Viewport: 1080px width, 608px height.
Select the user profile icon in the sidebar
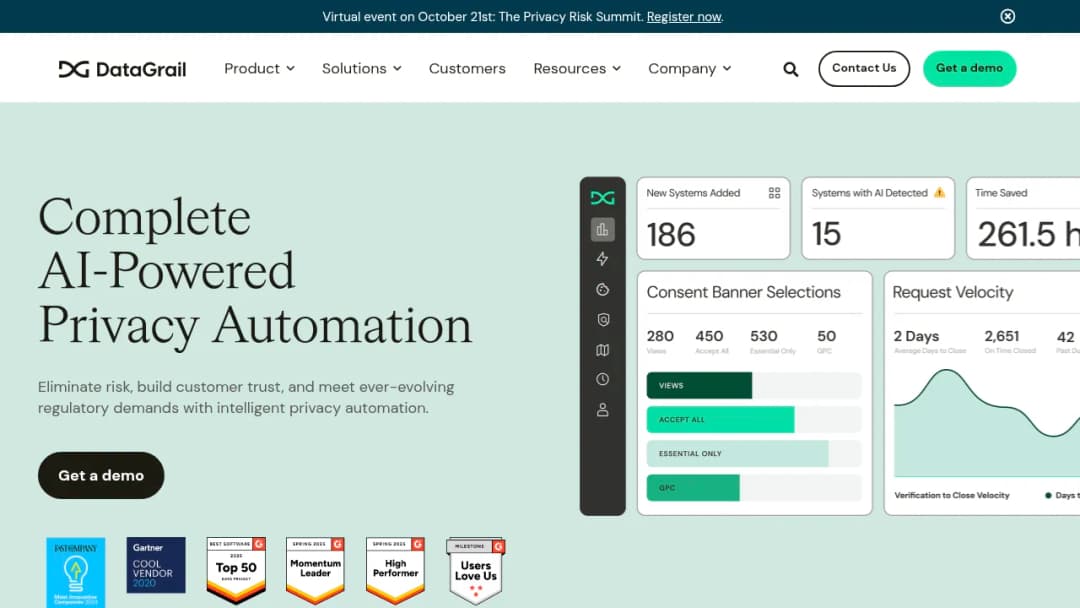click(x=602, y=410)
